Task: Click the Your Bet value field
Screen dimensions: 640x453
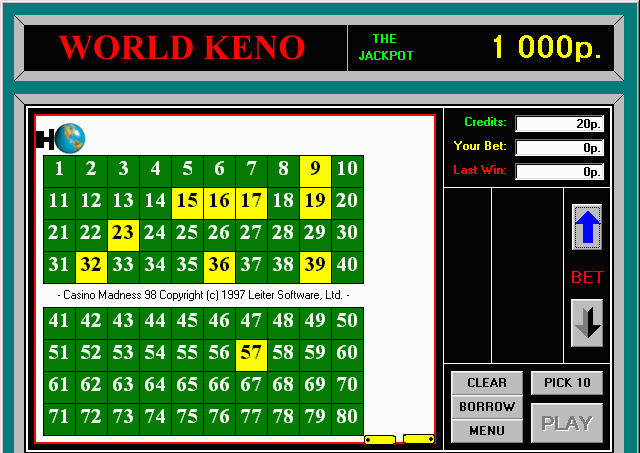Action: [x=559, y=148]
